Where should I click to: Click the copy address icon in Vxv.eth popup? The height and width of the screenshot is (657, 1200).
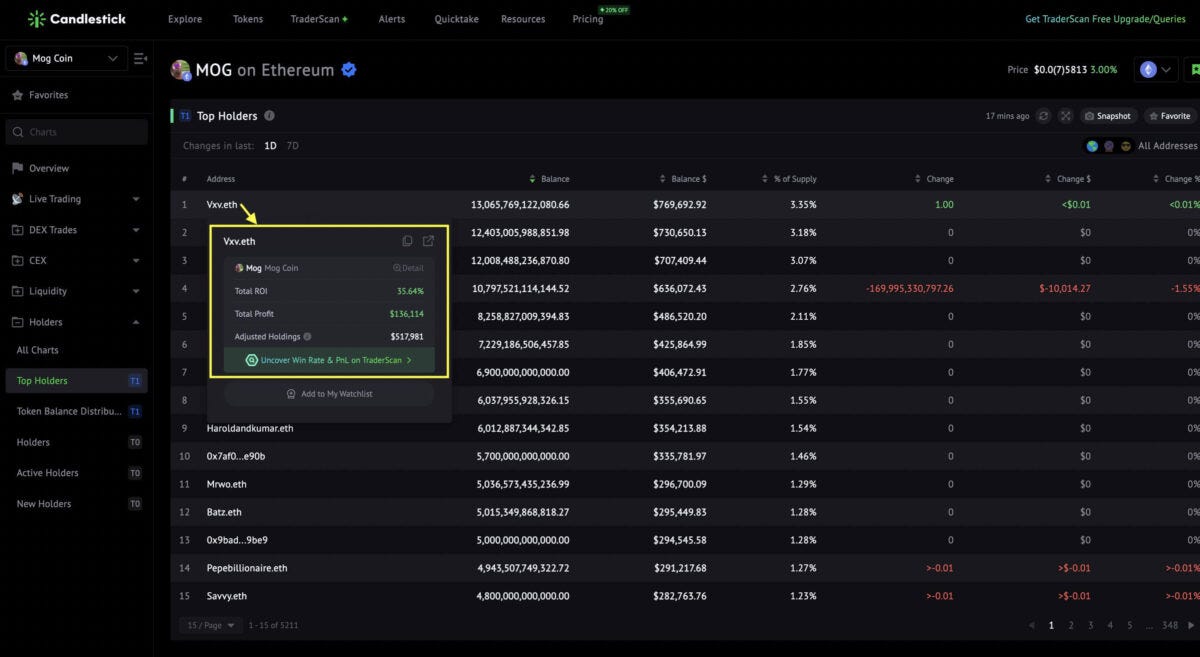(x=406, y=241)
